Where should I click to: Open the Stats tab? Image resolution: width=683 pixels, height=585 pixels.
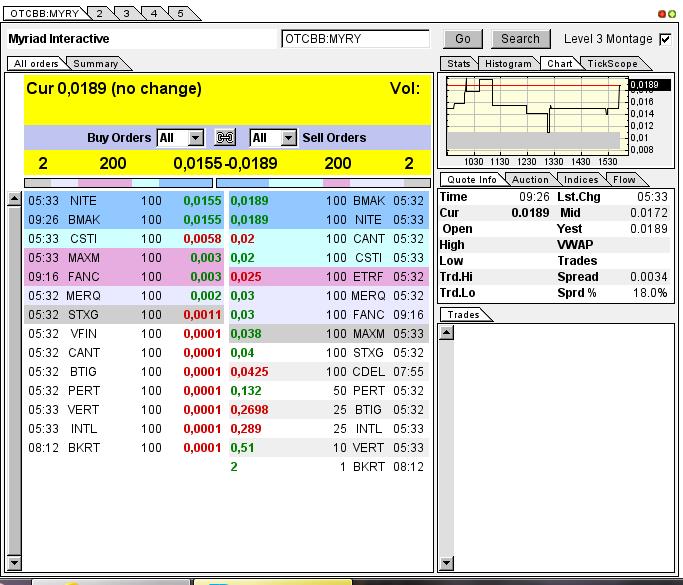pyautogui.click(x=459, y=64)
